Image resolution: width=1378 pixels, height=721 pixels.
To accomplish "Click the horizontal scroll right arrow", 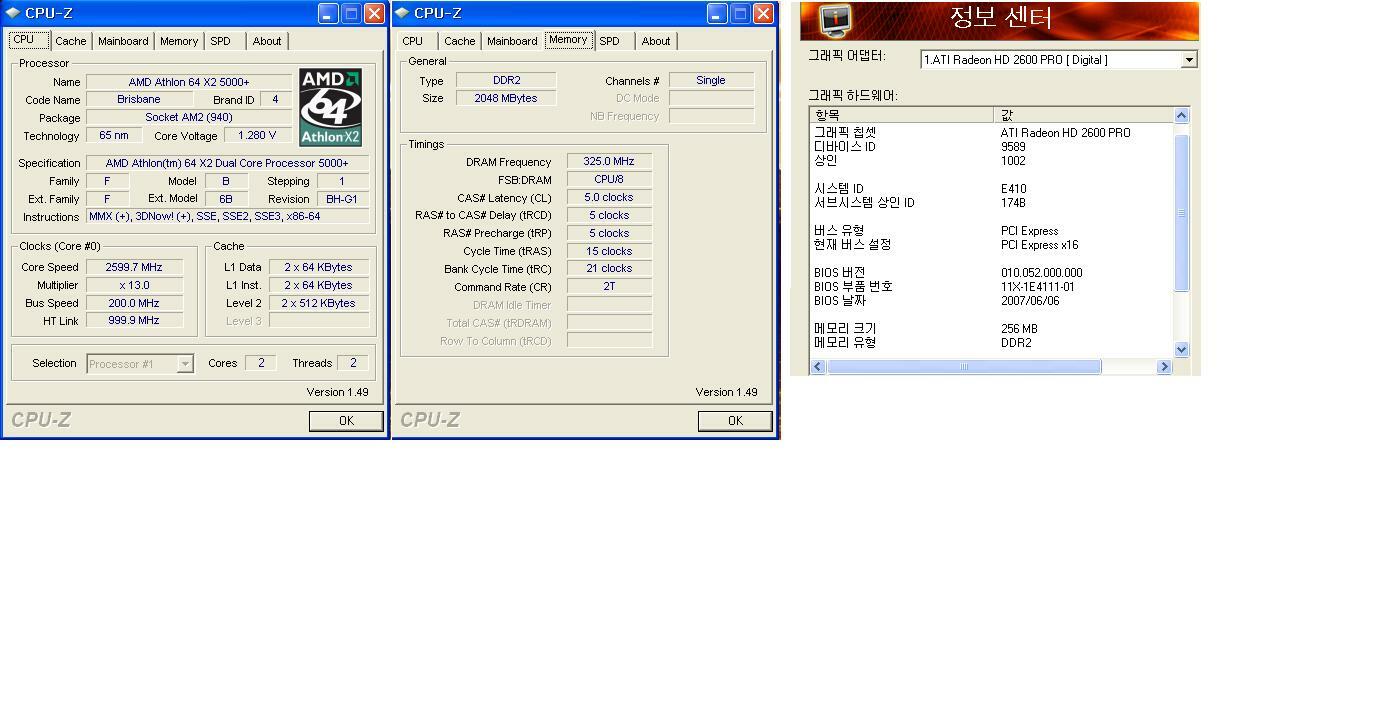I will 1164,367.
